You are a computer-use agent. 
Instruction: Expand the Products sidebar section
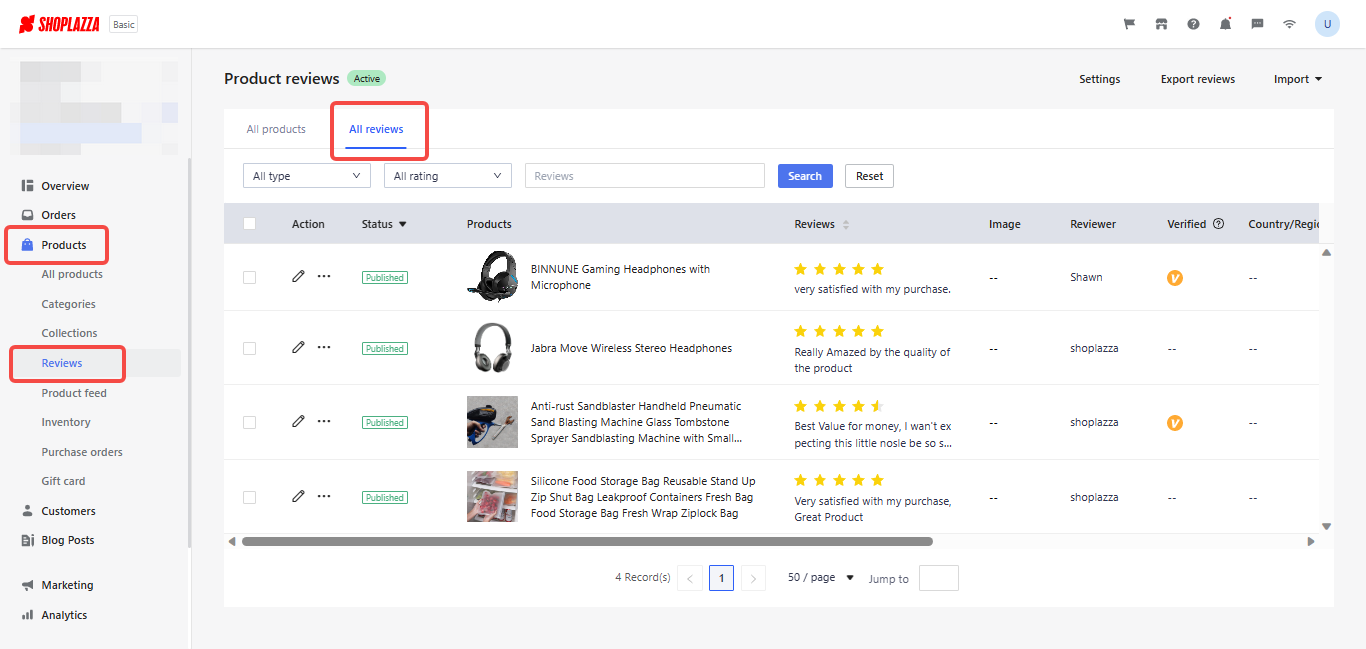click(63, 245)
